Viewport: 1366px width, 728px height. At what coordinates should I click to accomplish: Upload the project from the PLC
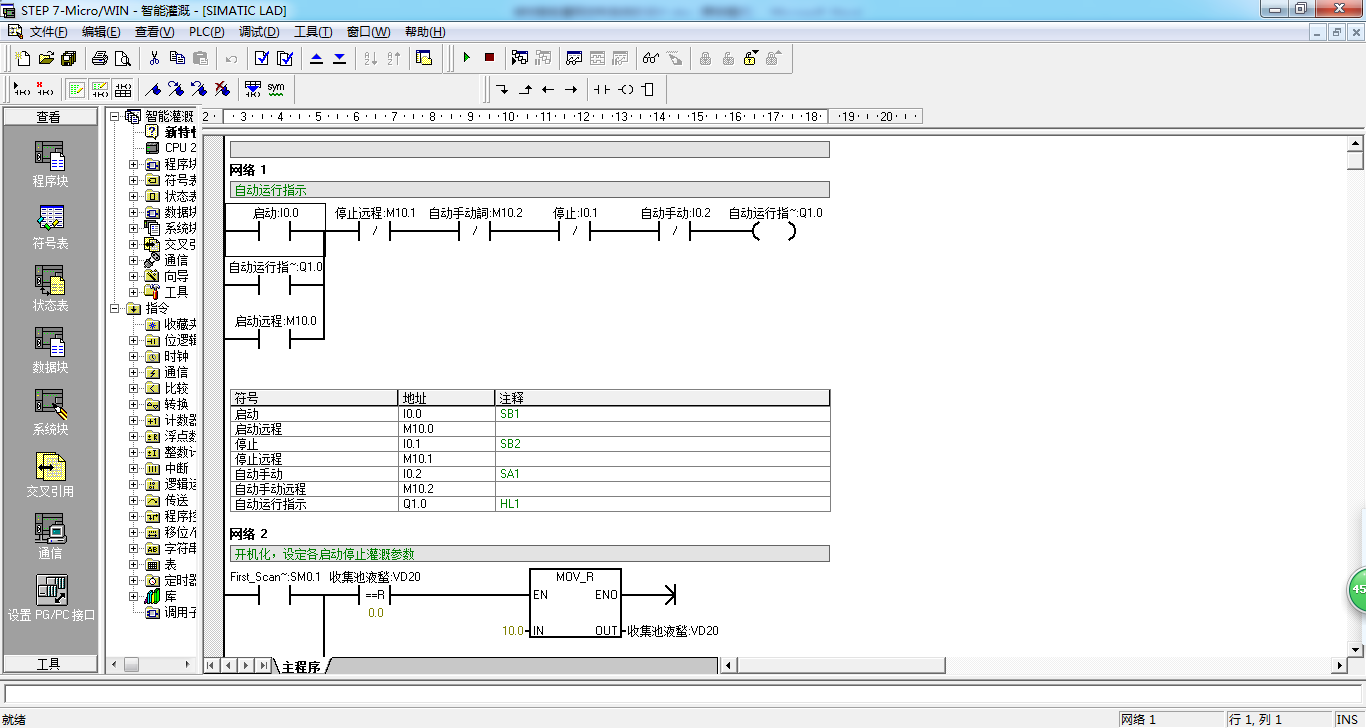click(316, 58)
